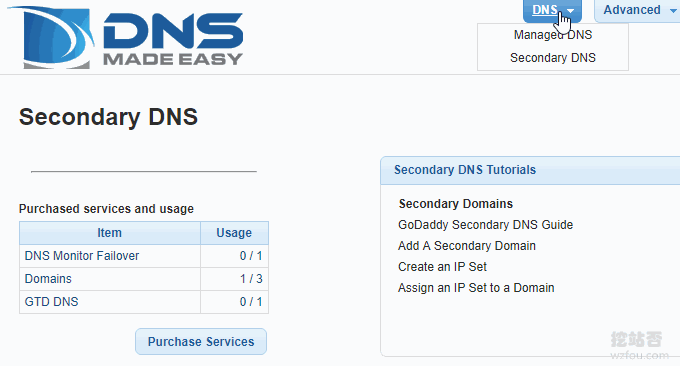The width and height of the screenshot is (680, 366).
Task: Click the Secondary DNS page heading
Action: coord(108,117)
